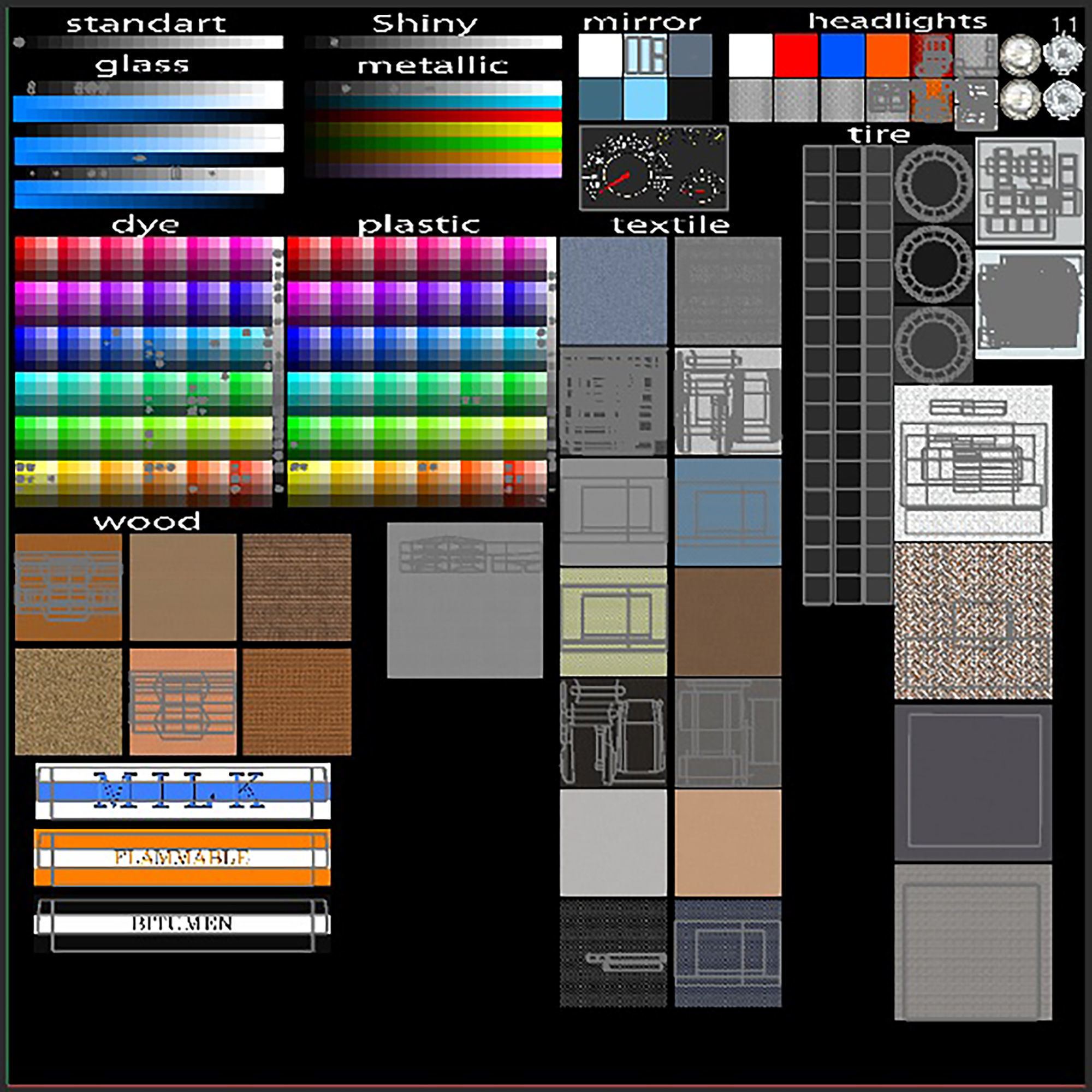
Task: Select the top tire tread ring
Action: pyautogui.click(x=933, y=184)
